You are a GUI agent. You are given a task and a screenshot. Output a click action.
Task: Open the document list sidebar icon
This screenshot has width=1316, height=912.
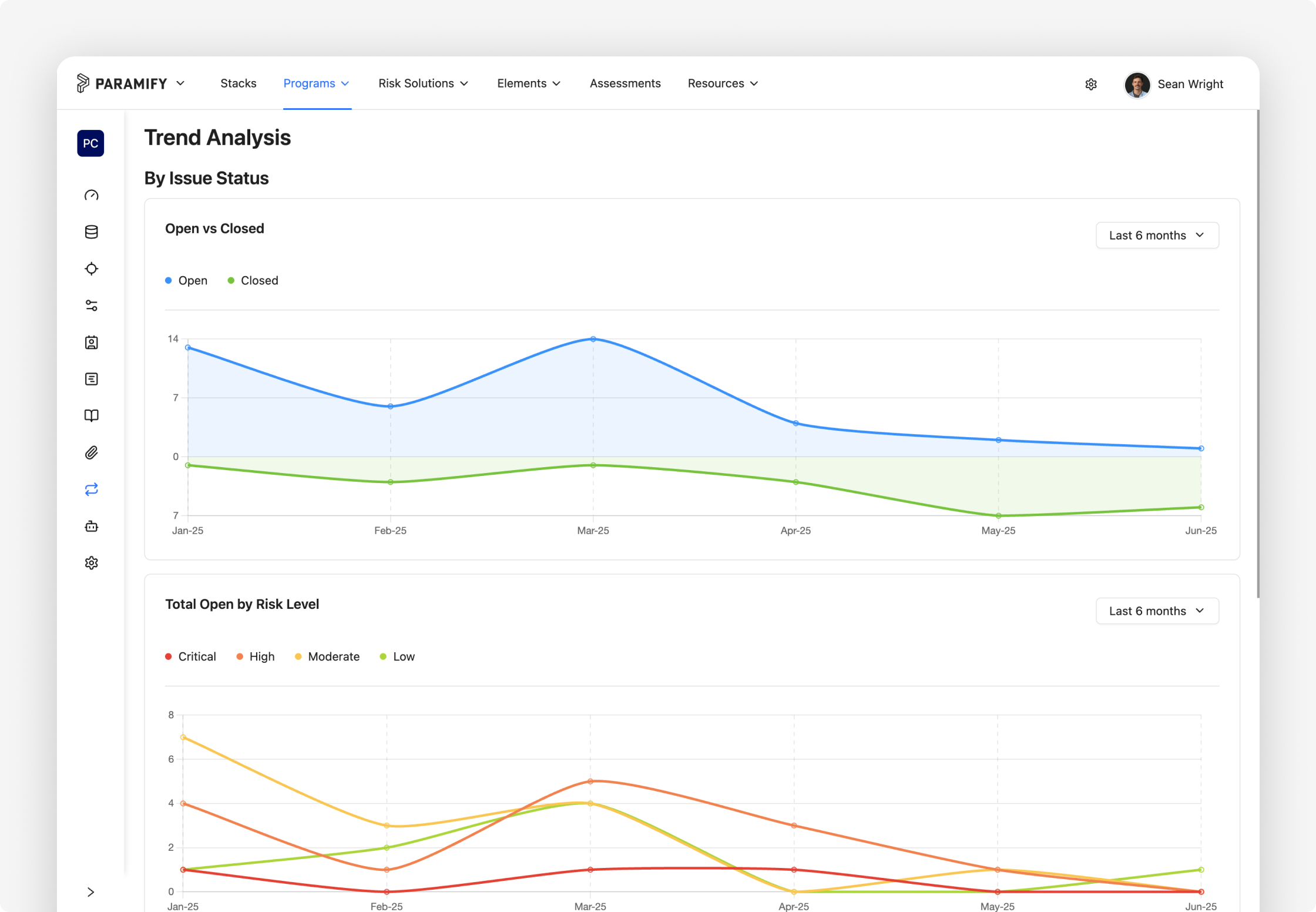click(91, 379)
